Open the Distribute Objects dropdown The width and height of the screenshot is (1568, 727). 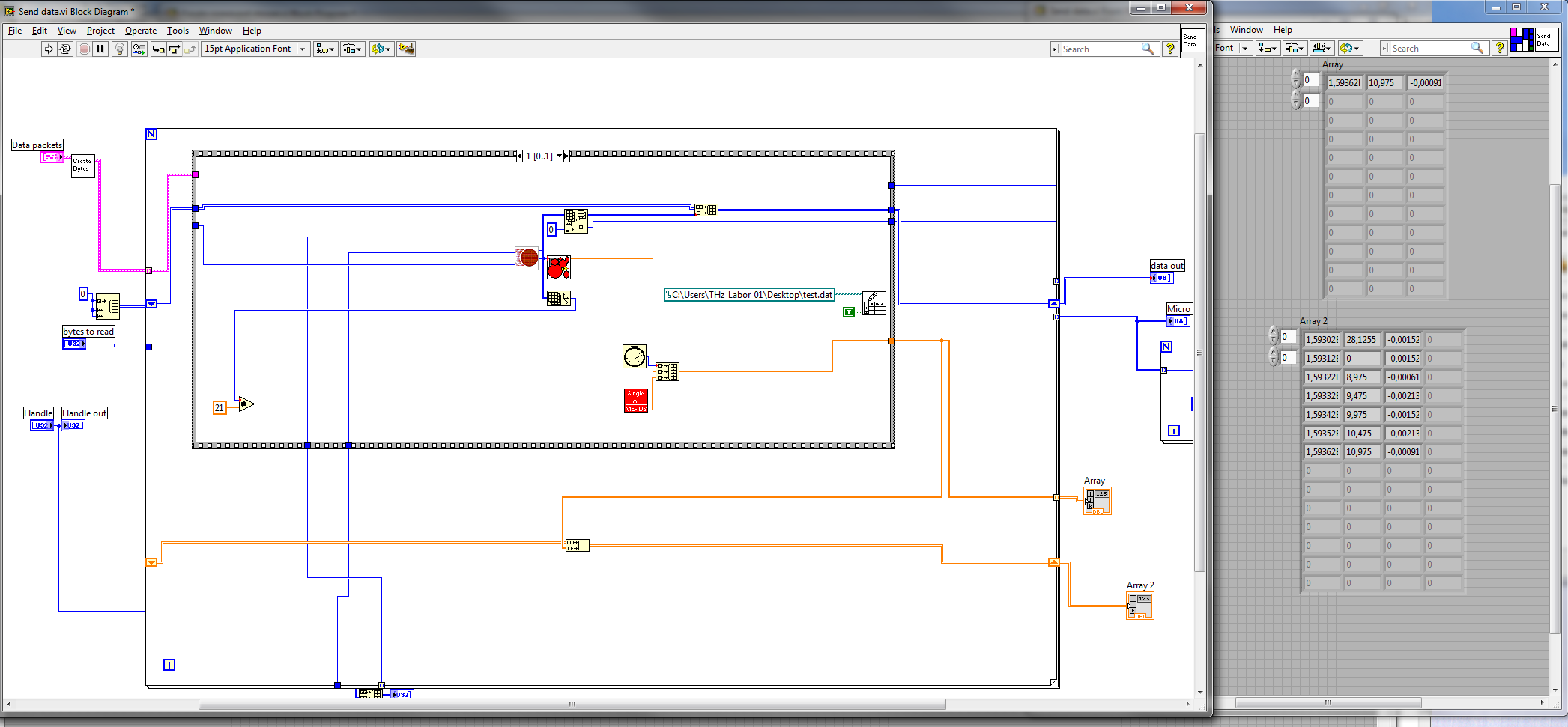click(352, 49)
